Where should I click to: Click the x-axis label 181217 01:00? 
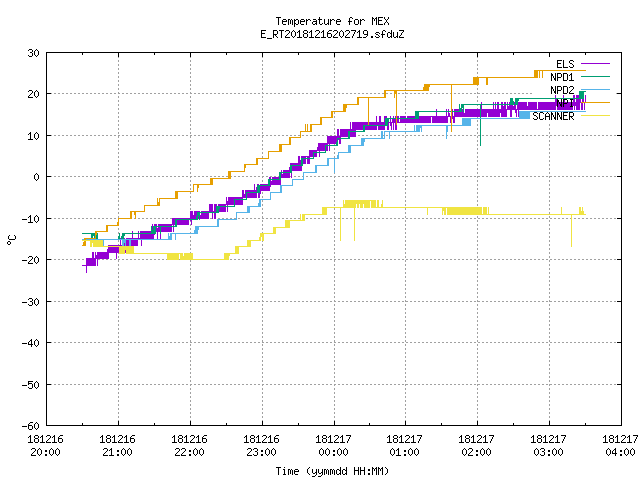[x=404, y=446]
